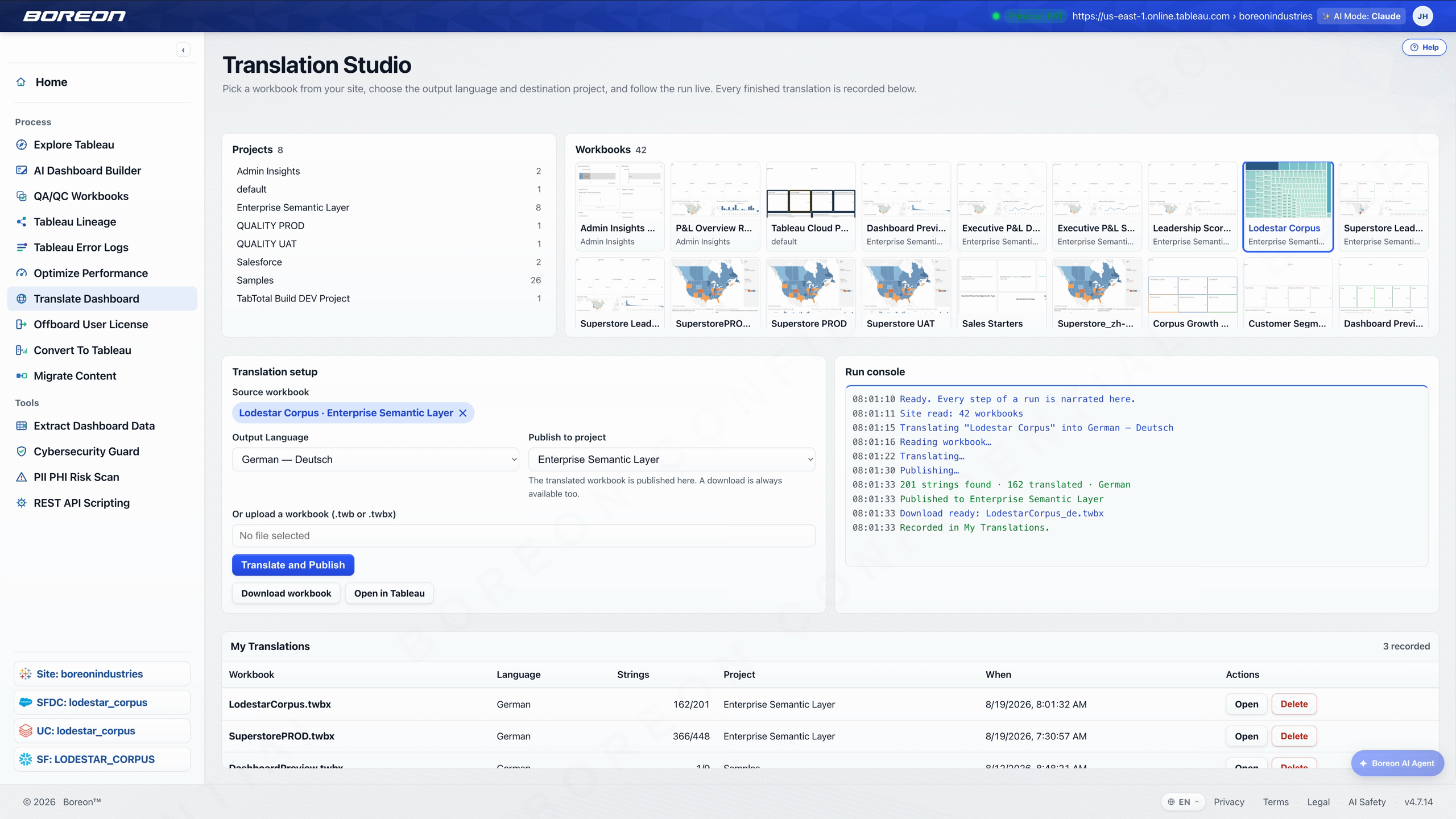1456x819 pixels.
Task: Select the Lodestar Corpus workbook thumbnail
Action: (x=1288, y=206)
